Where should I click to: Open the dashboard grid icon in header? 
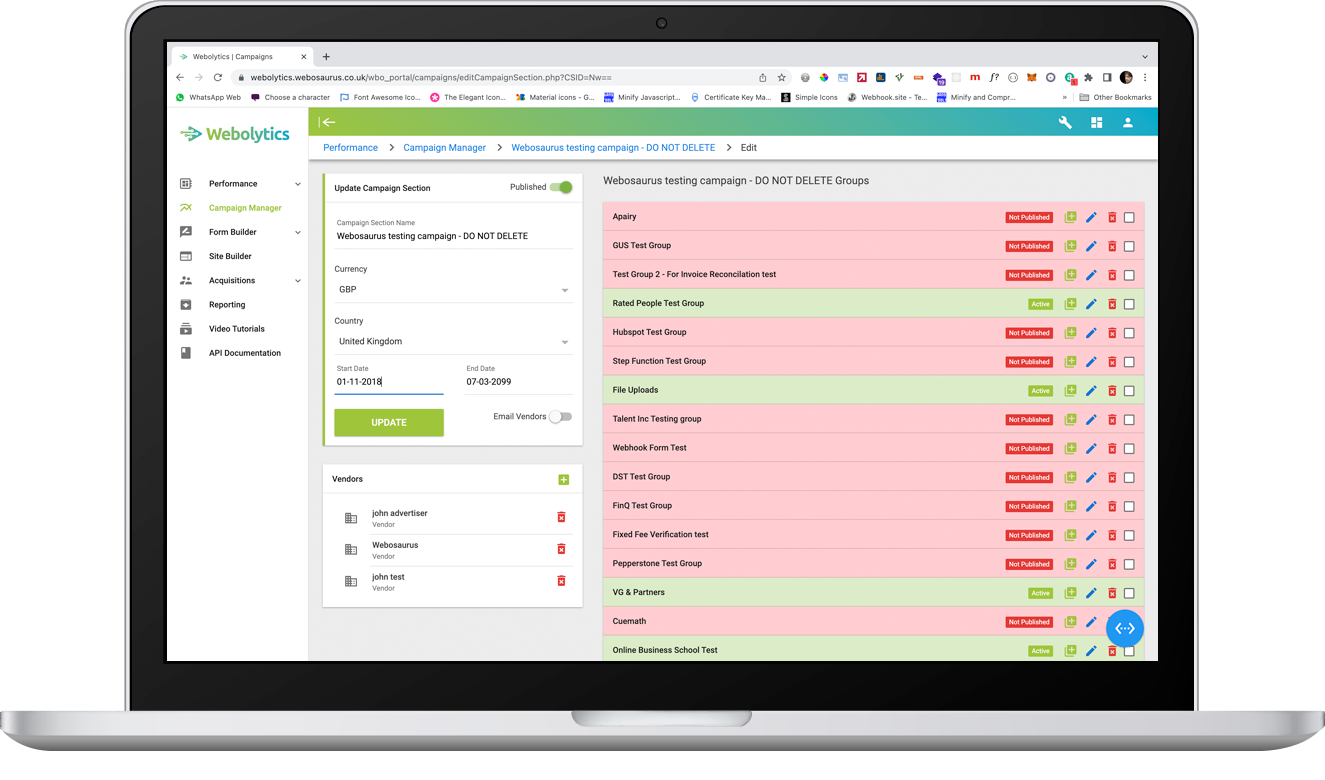(1096, 122)
